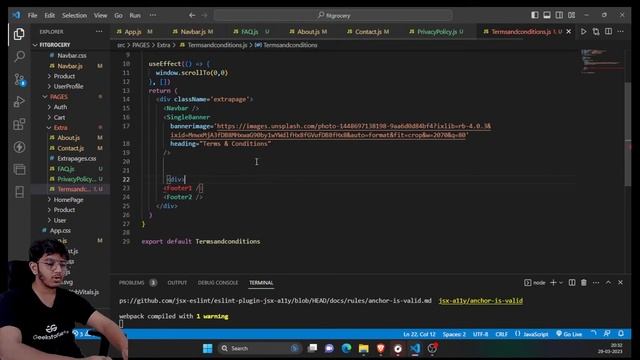Open the jsx-a11y/anchor-is-valid link
640x360 pixels.
(x=480, y=300)
